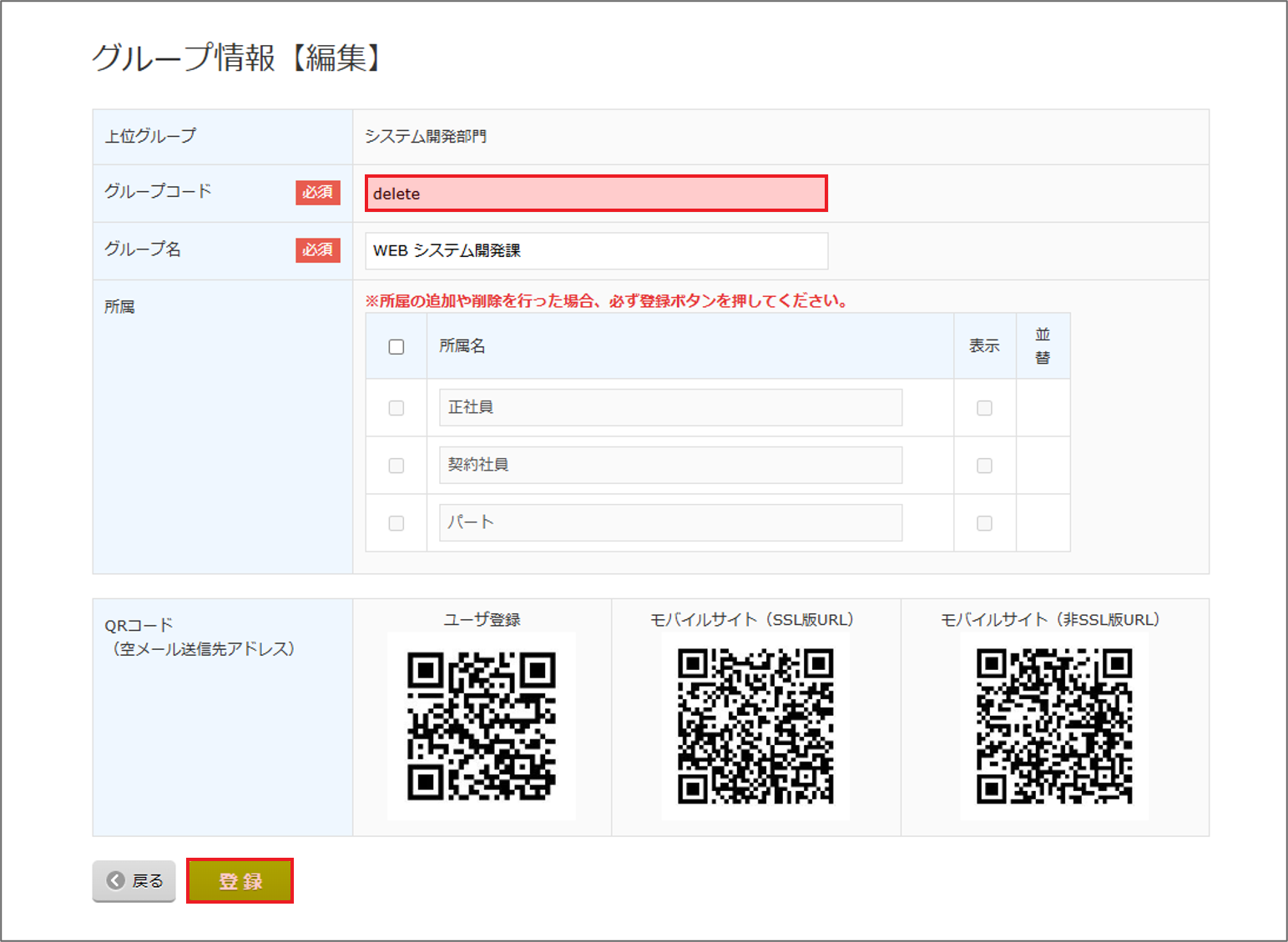Click the 表示 column header

984,346
